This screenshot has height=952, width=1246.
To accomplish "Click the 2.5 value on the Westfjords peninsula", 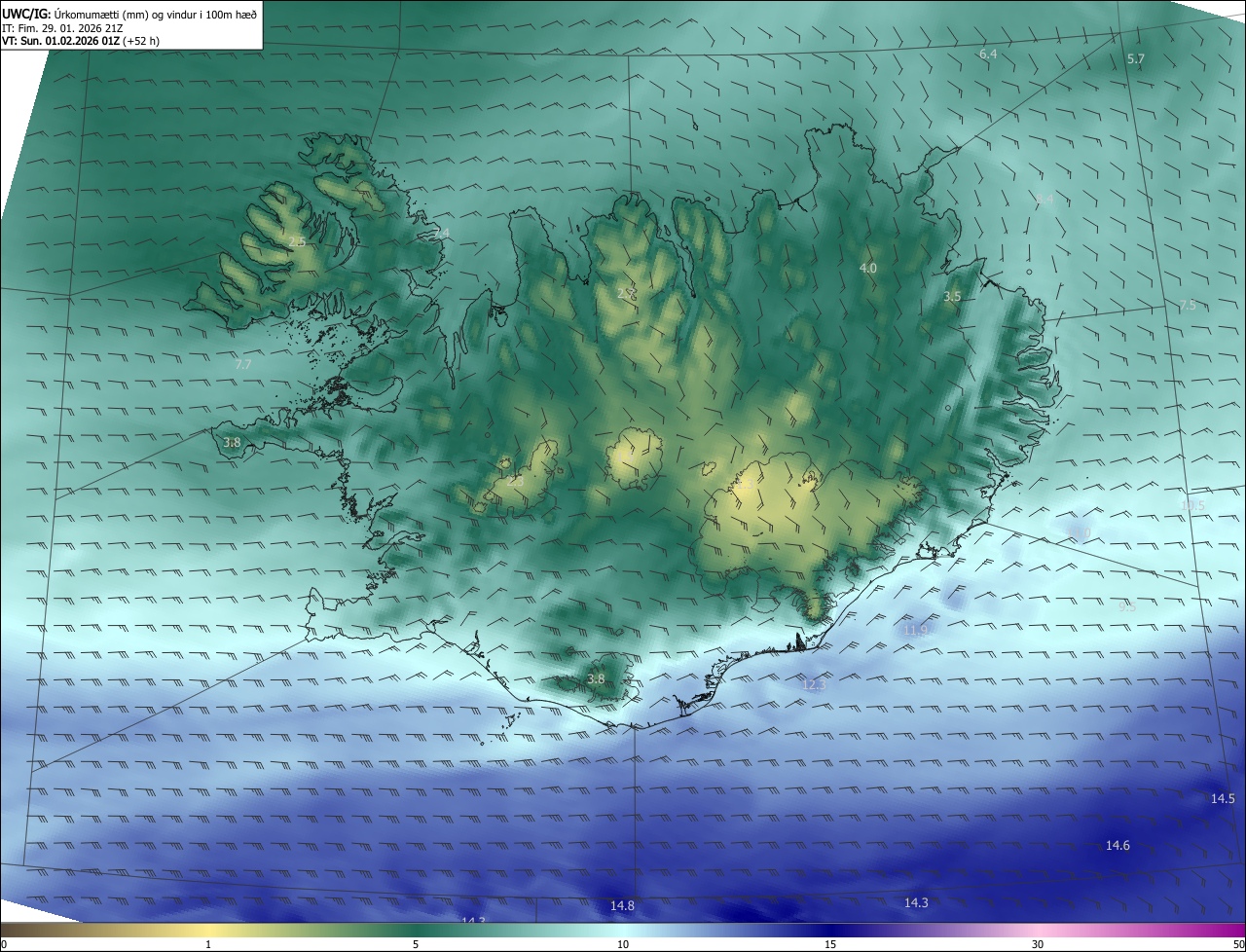I will [x=297, y=241].
